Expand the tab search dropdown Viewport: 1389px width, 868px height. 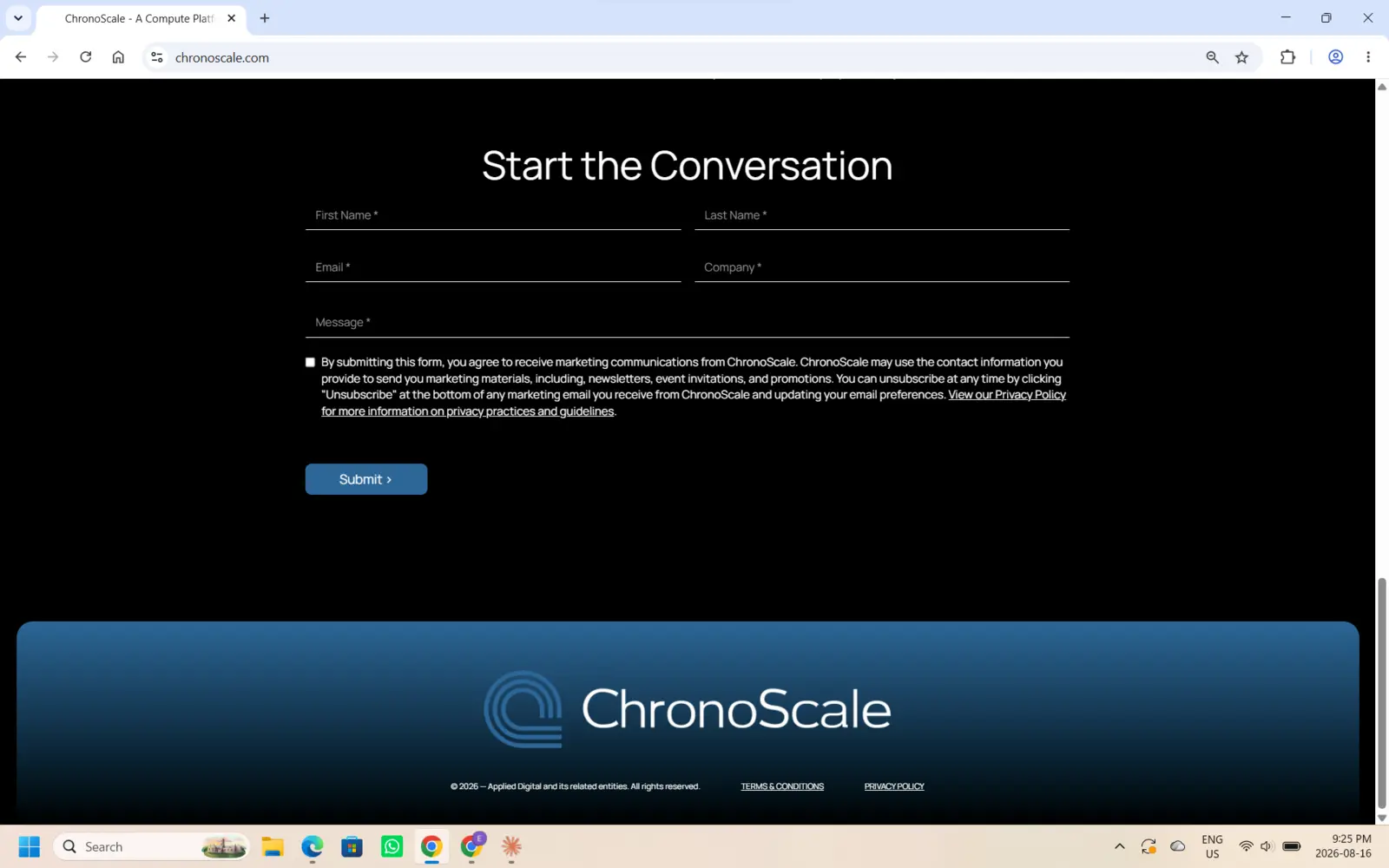point(18,18)
